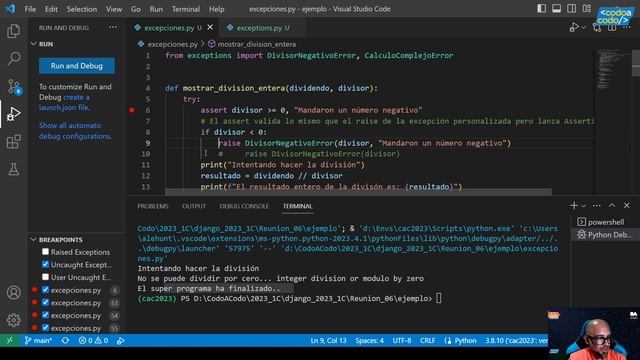The width and height of the screenshot is (640, 360).
Task: Open Customize Layout icon
Action: coord(587,9)
